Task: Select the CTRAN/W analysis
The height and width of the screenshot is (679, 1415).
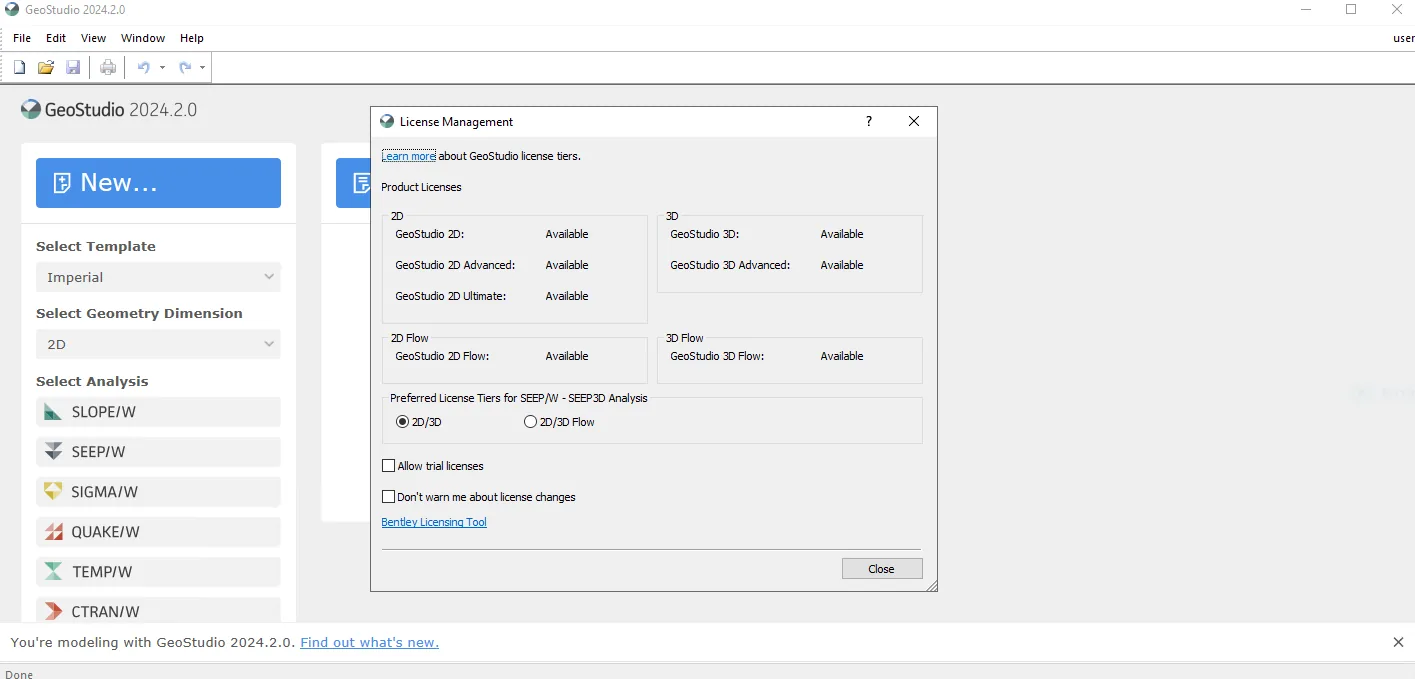Action: [x=158, y=611]
